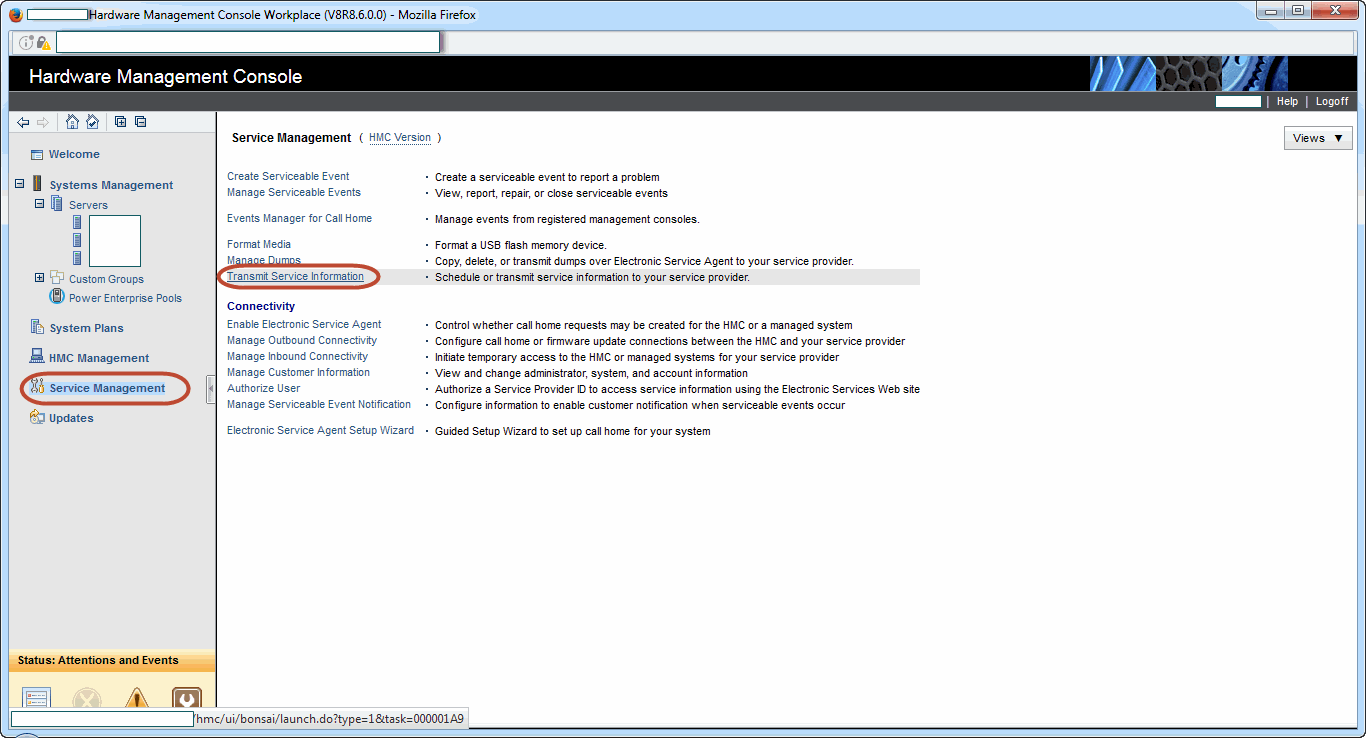Select HMC Management in navigation pane
Viewport: 1366px width, 738px height.
[x=99, y=358]
